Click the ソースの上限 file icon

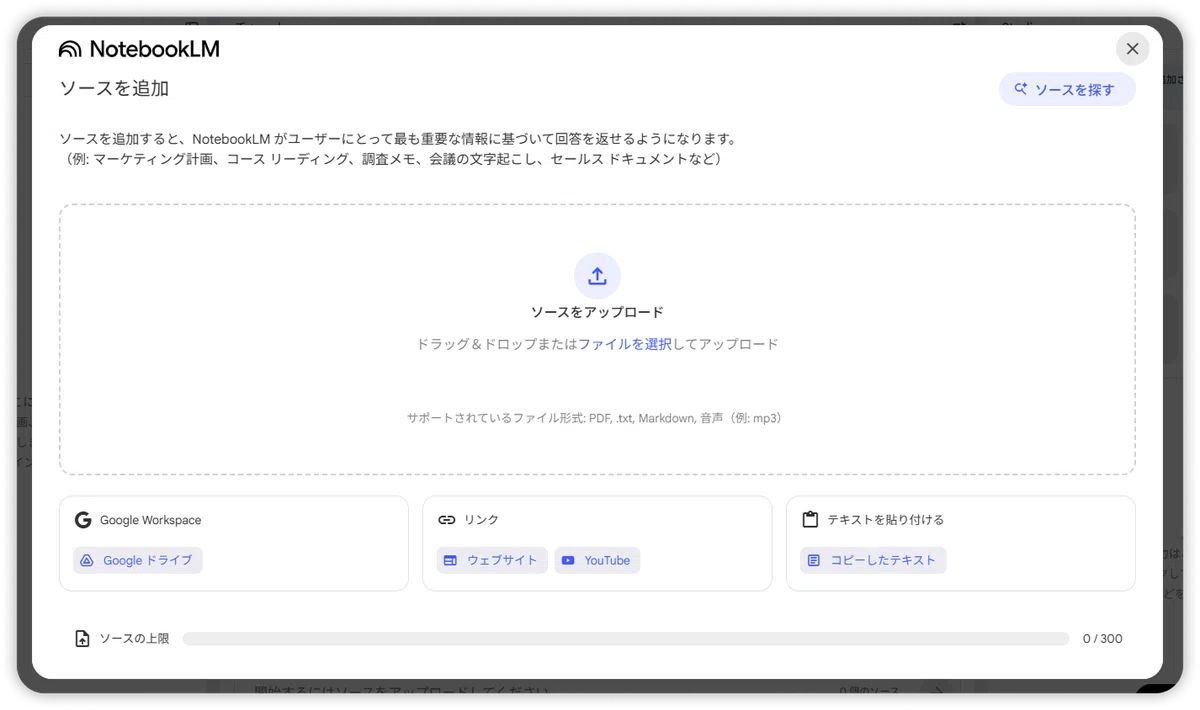click(83, 638)
